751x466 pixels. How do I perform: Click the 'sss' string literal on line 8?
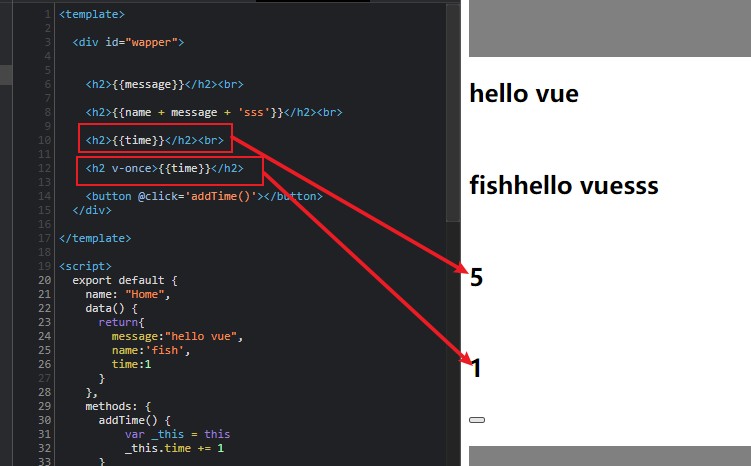pos(254,113)
